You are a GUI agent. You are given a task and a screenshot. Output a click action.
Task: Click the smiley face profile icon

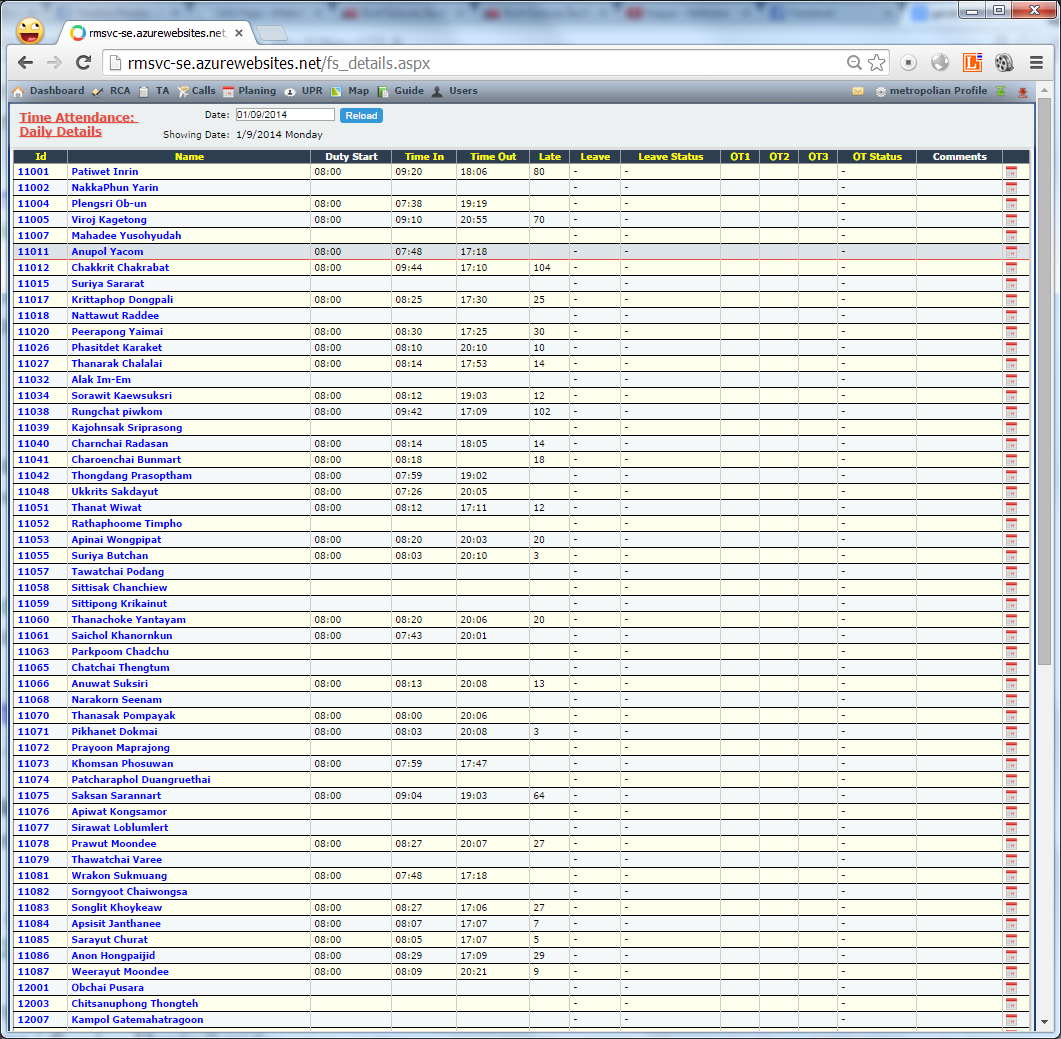(30, 30)
